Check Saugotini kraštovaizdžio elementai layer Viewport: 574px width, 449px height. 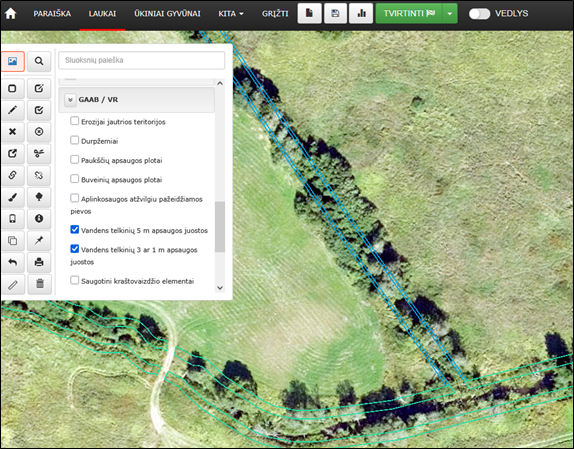(75, 280)
